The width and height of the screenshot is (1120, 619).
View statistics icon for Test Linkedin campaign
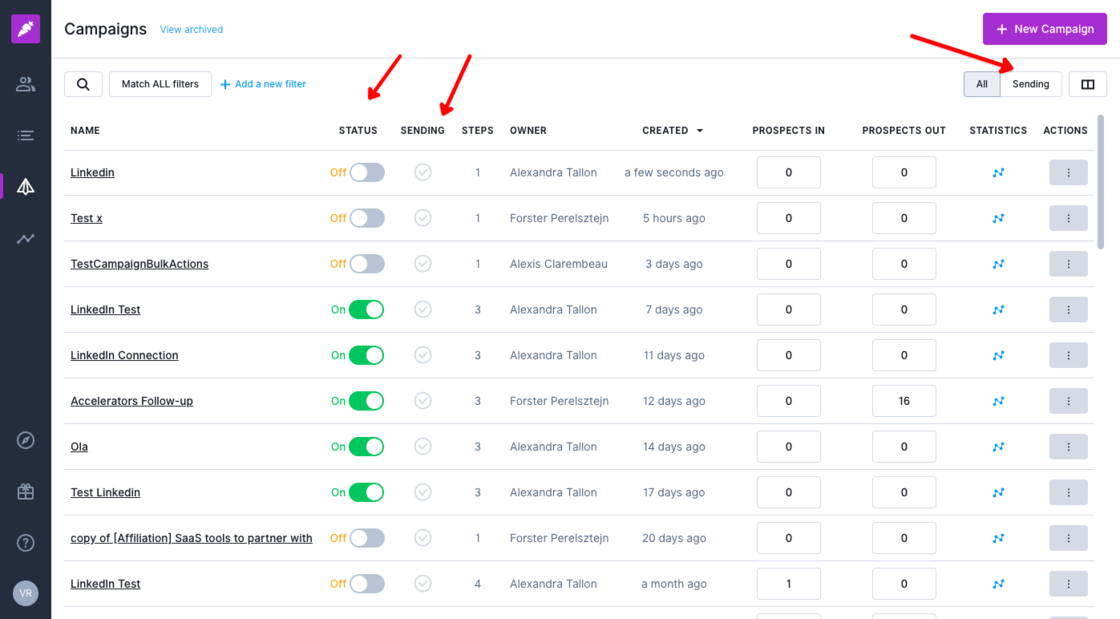click(998, 492)
